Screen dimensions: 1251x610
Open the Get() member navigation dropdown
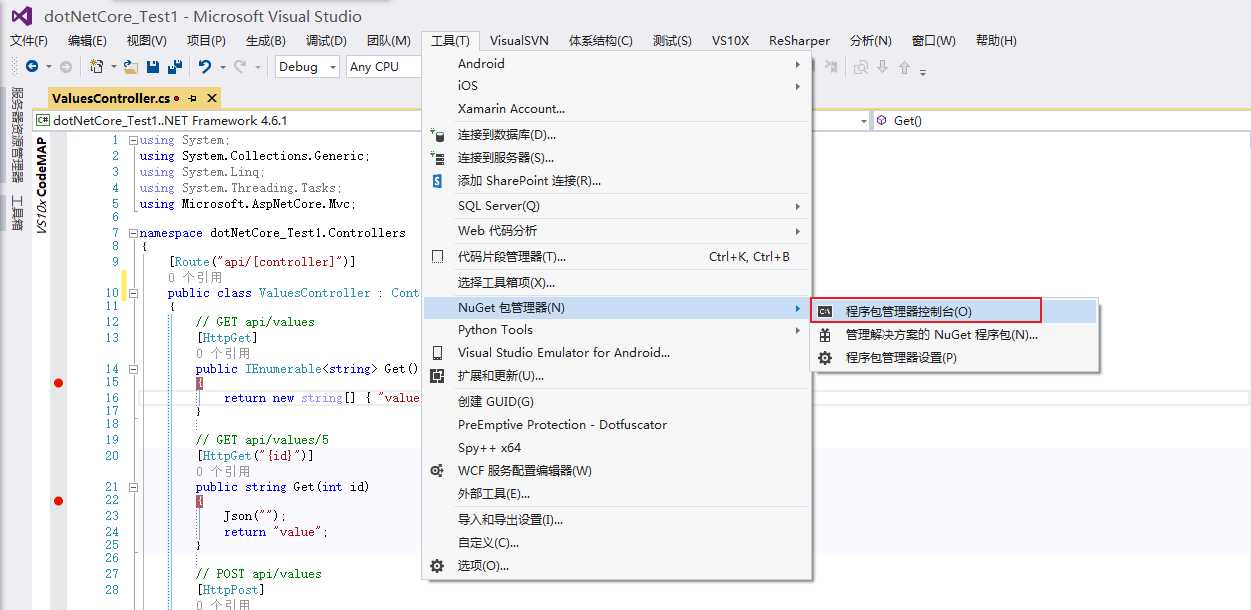click(x=1062, y=120)
